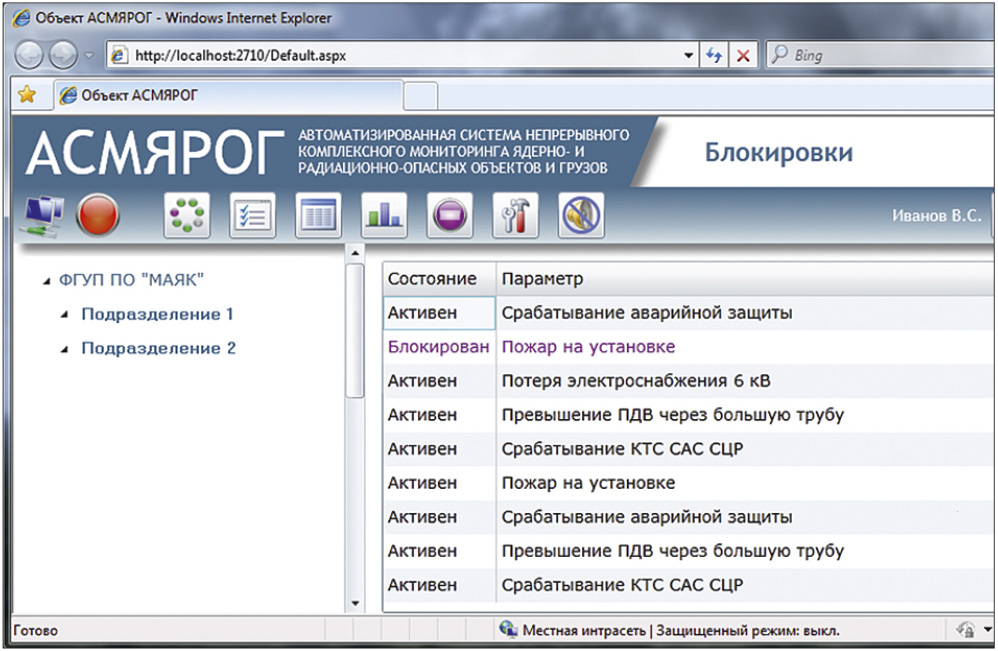The image size is (998, 651).
Task: Click the browser Back arrow button
Action: (x=29, y=55)
